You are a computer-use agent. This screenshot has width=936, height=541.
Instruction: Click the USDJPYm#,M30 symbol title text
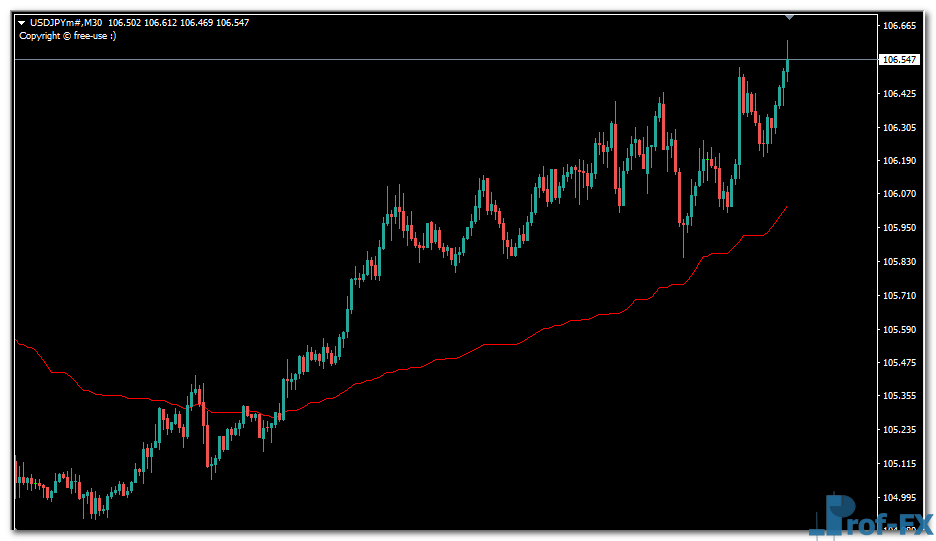[x=66, y=22]
